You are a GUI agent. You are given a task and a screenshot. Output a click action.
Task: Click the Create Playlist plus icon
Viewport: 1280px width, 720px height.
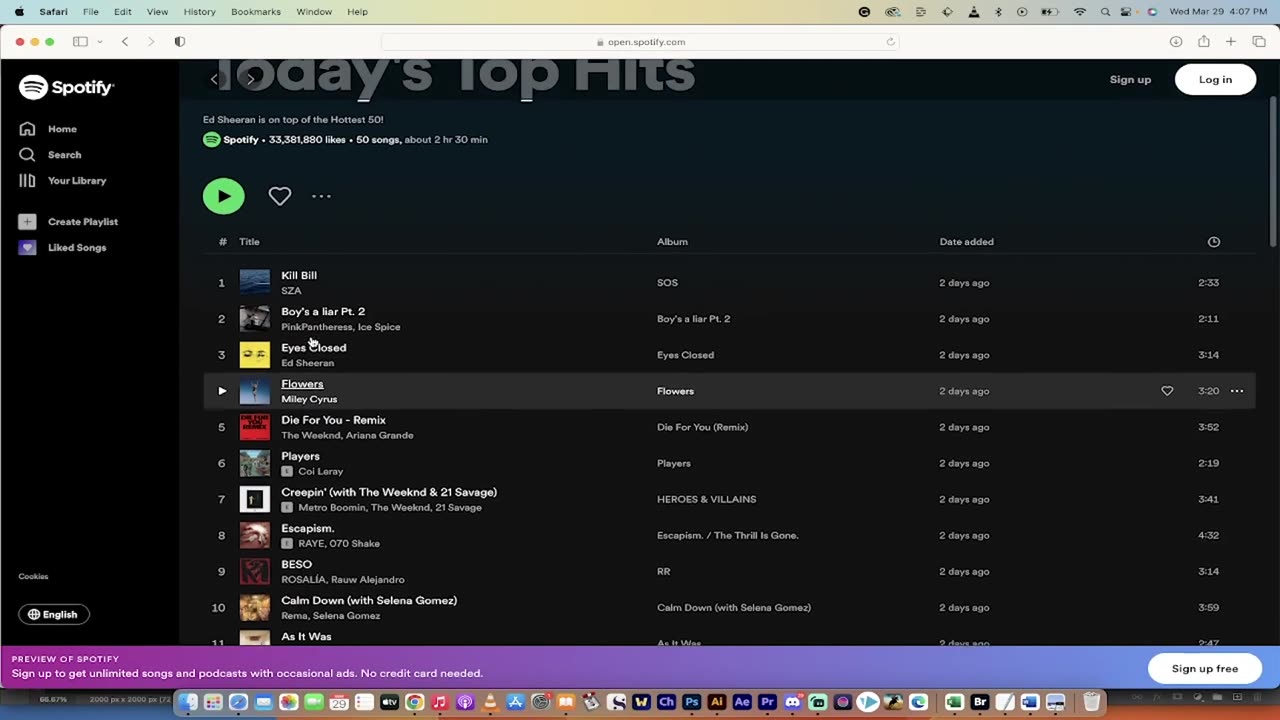27,222
